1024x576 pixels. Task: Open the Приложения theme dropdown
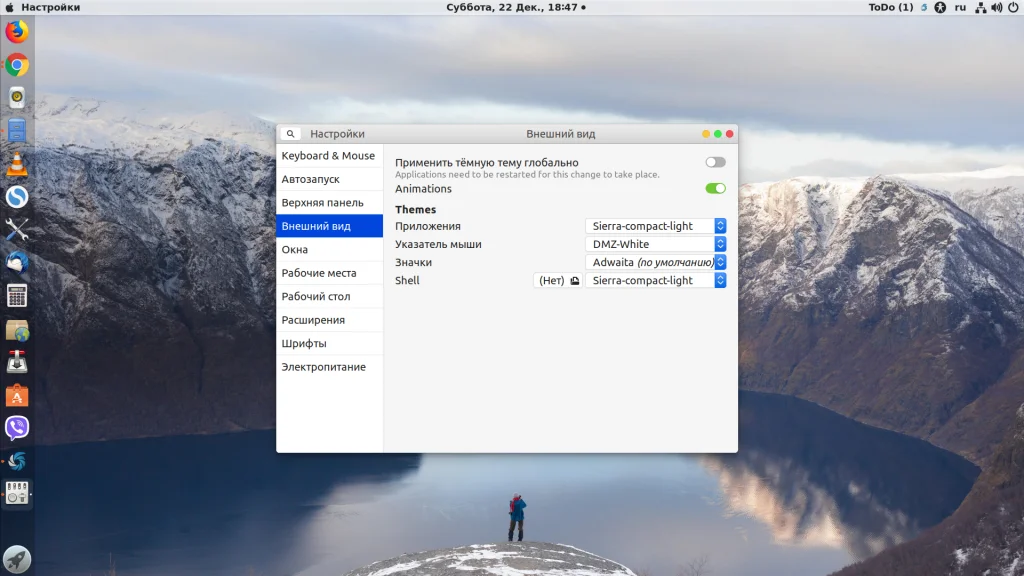click(x=656, y=226)
